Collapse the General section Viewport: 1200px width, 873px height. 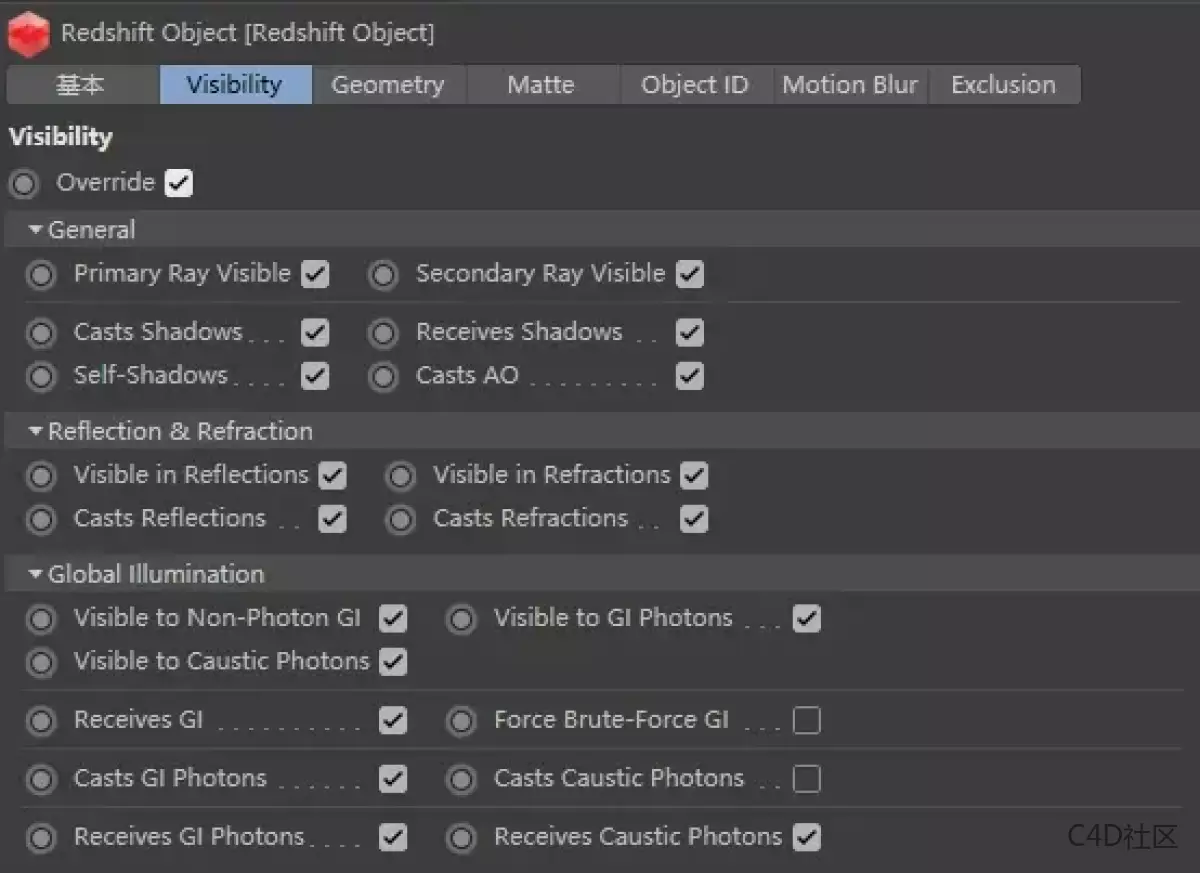[x=36, y=230]
